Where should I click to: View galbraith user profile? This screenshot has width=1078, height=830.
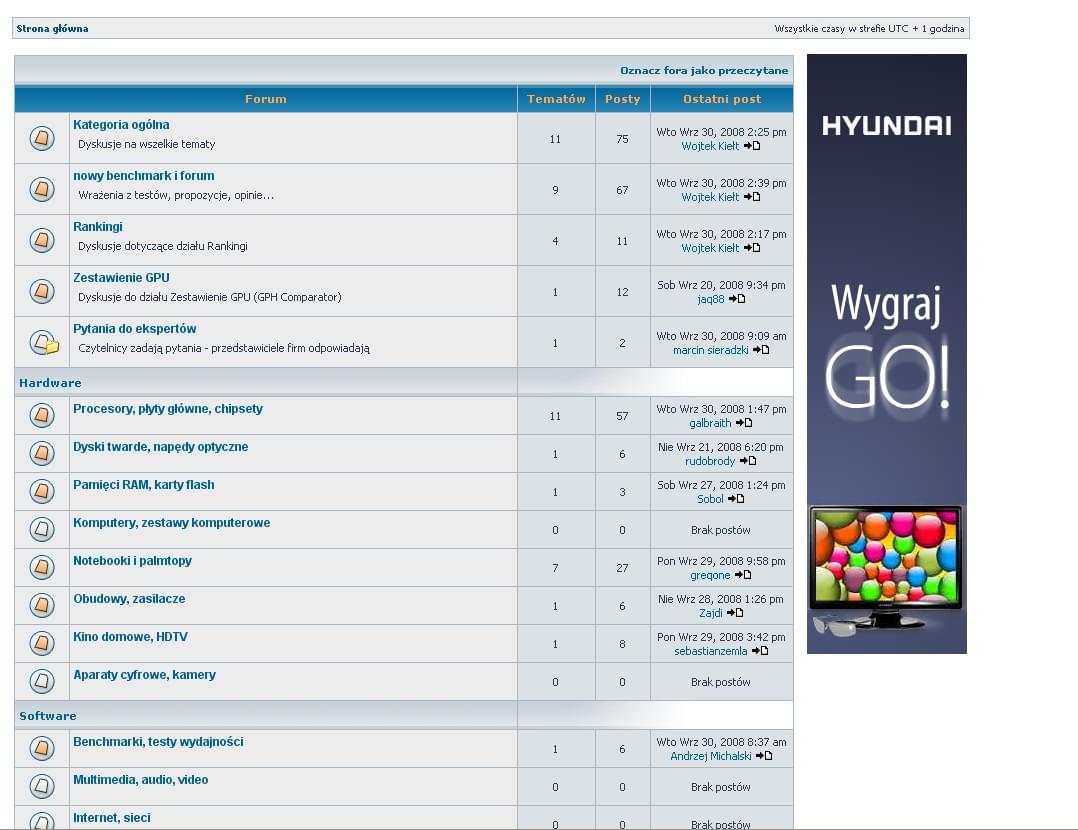coord(710,423)
